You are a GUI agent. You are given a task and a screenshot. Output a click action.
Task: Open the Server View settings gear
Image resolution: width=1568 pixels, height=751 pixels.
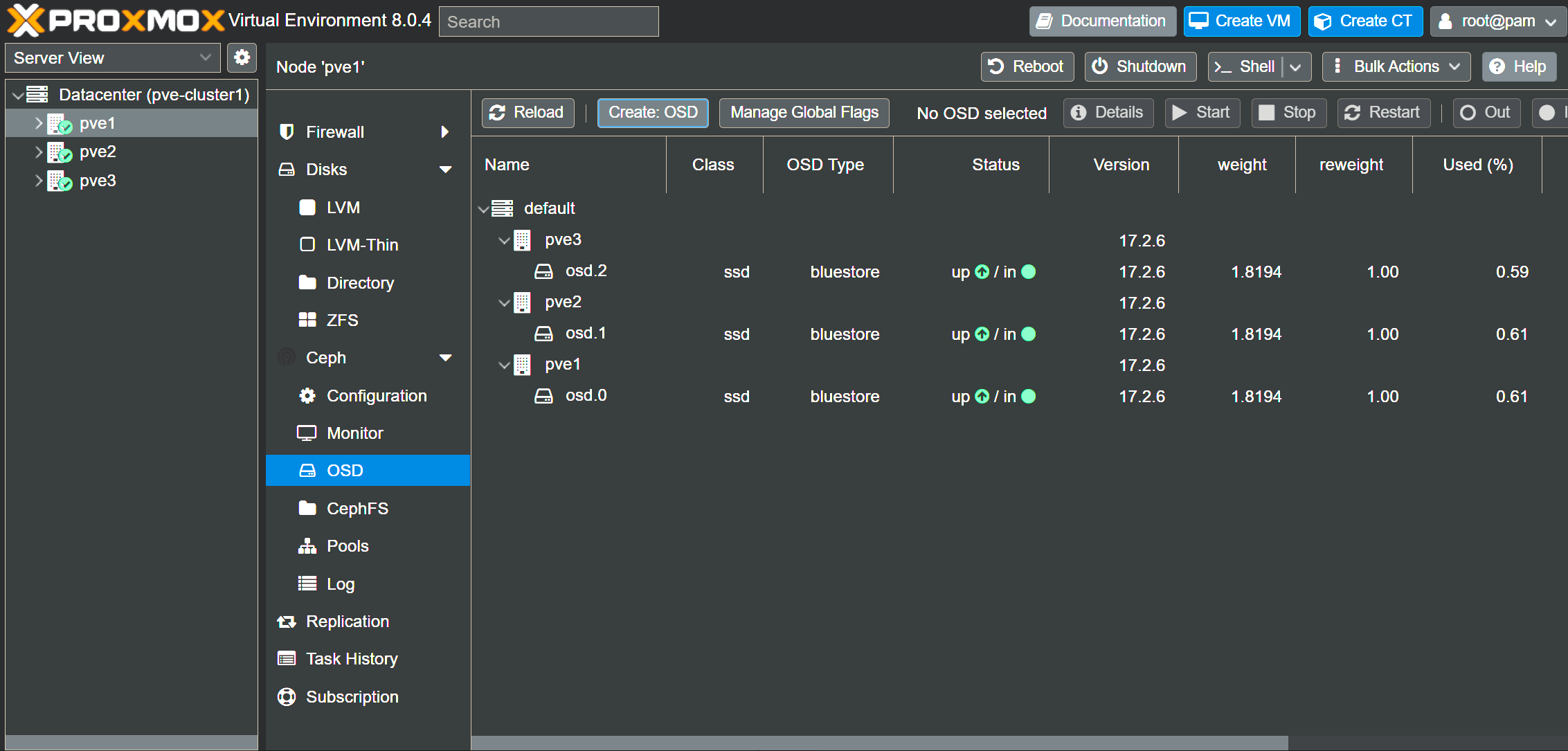click(x=242, y=57)
